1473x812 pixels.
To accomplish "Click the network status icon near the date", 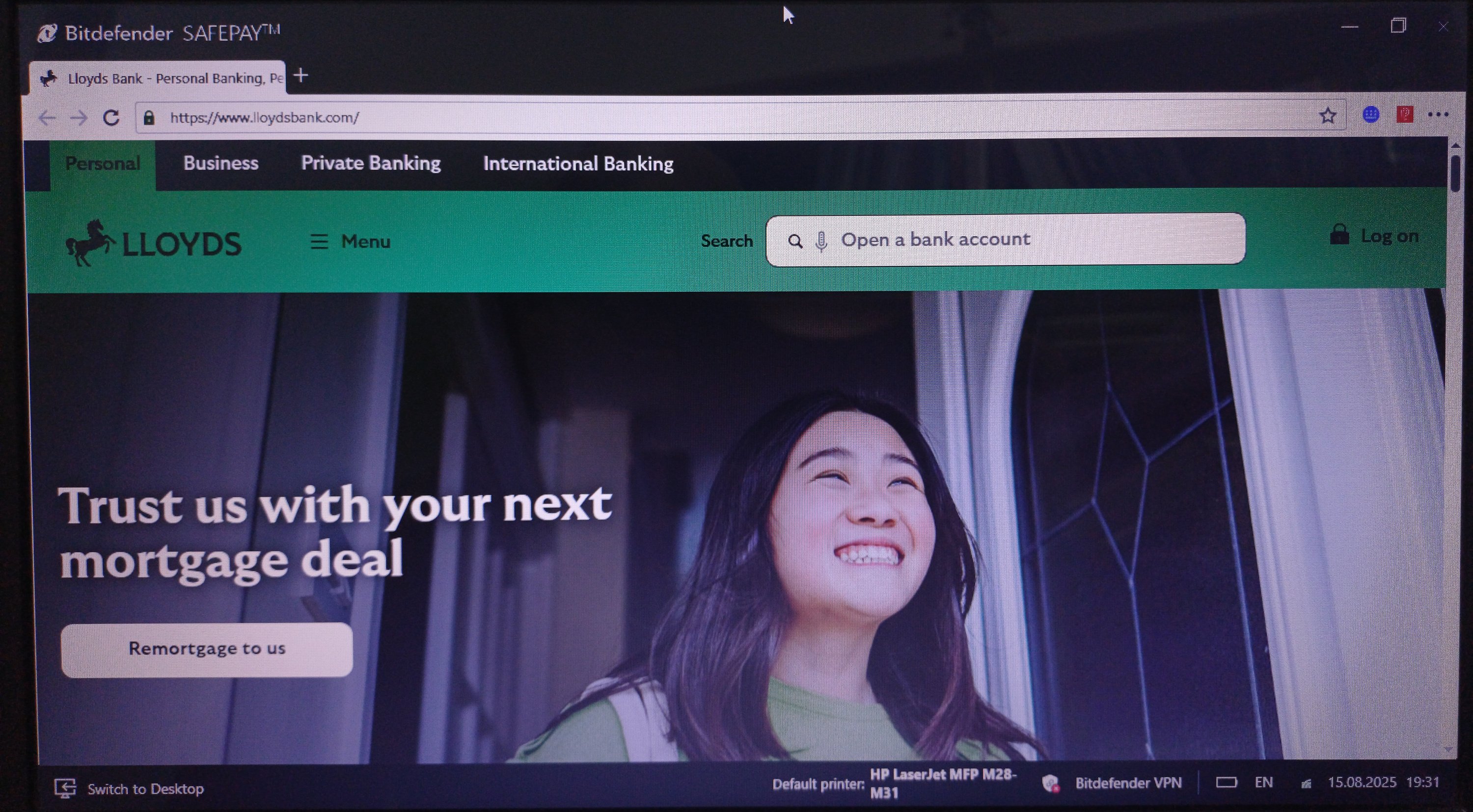I will pyautogui.click(x=1306, y=783).
